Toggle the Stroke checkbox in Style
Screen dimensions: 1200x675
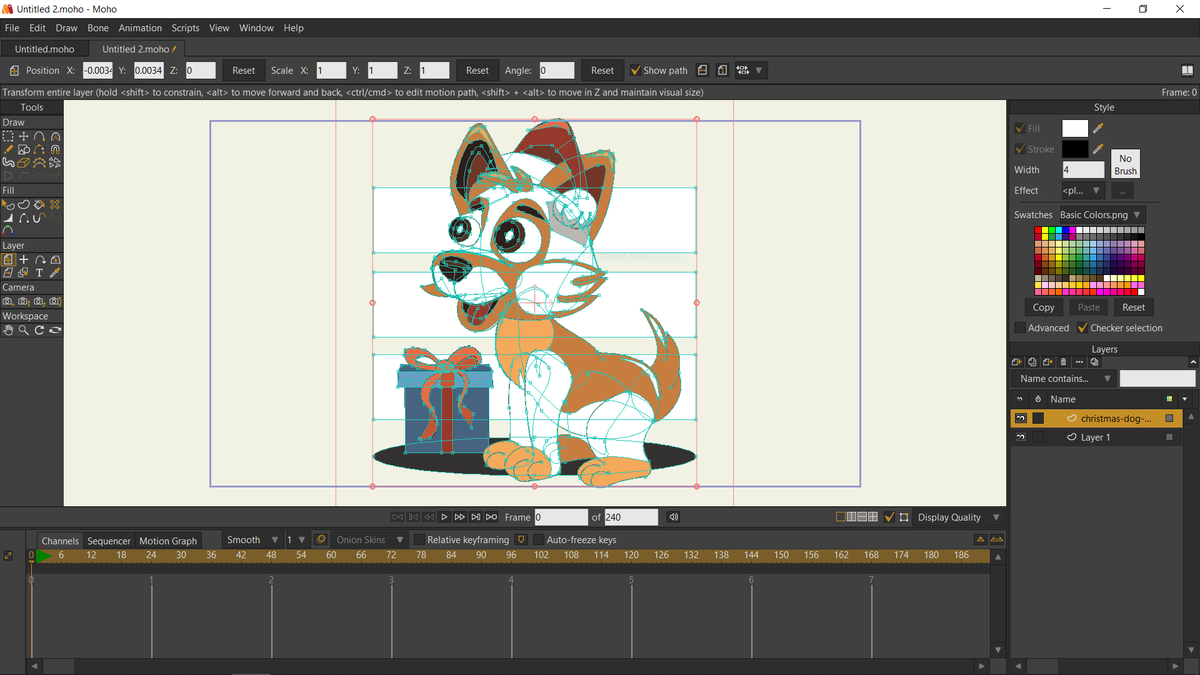1019,149
